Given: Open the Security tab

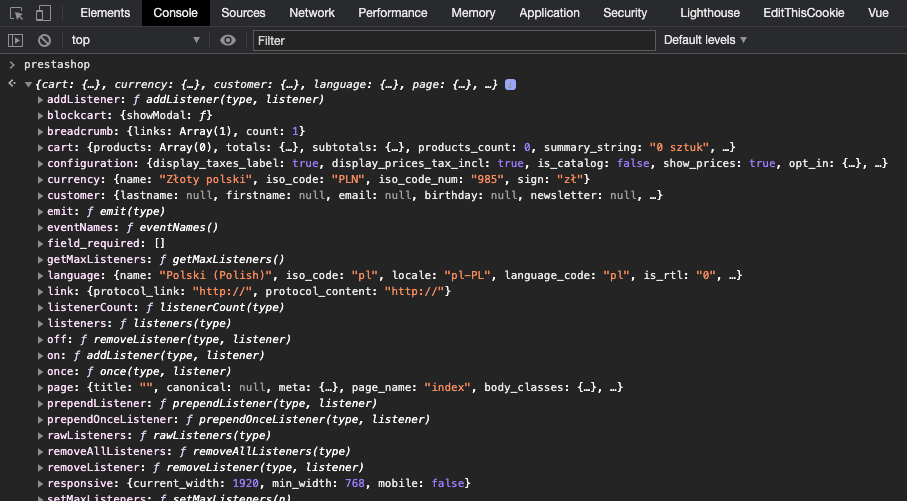Looking at the screenshot, I should click(x=625, y=13).
